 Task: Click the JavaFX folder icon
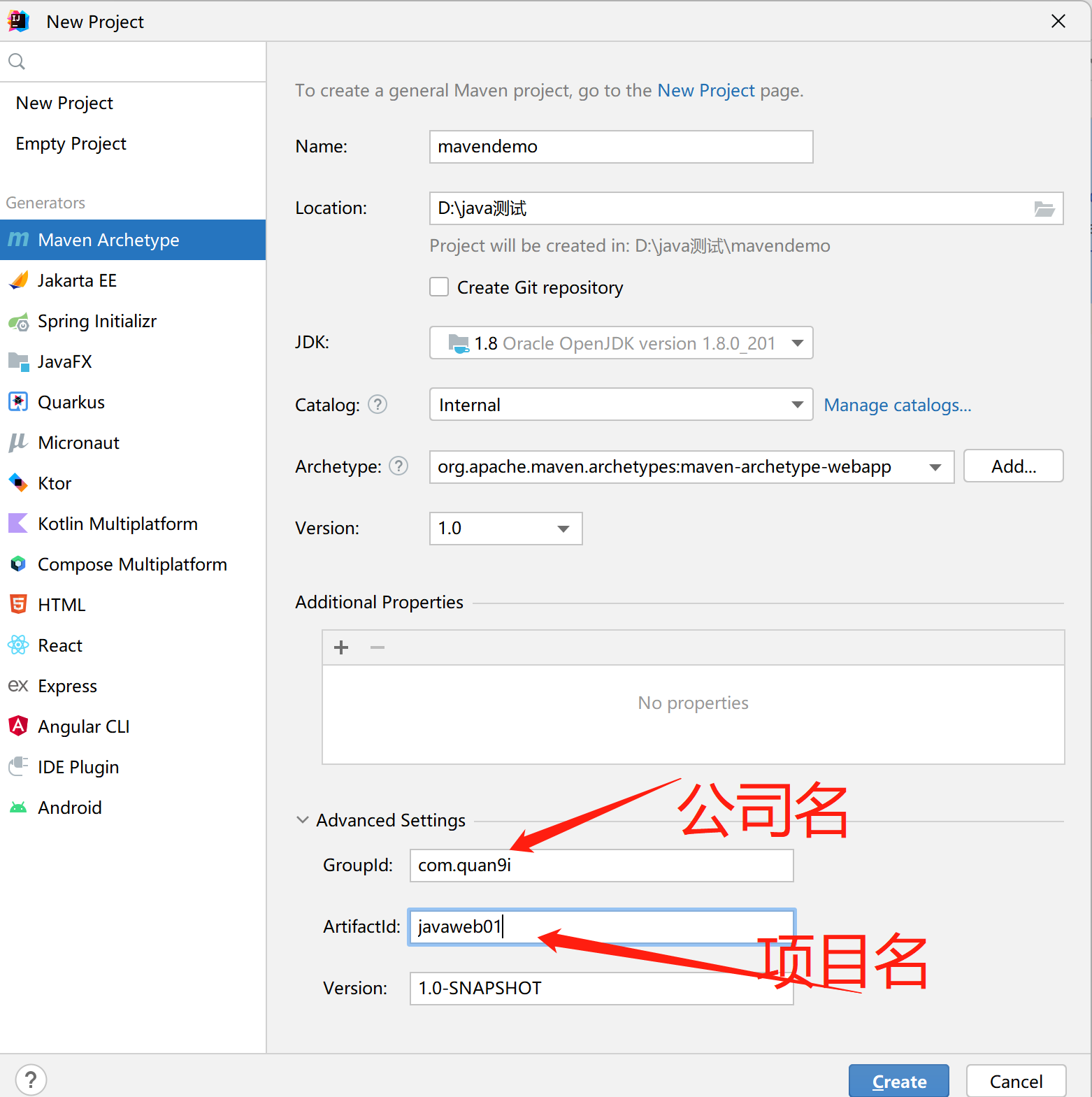click(x=18, y=361)
